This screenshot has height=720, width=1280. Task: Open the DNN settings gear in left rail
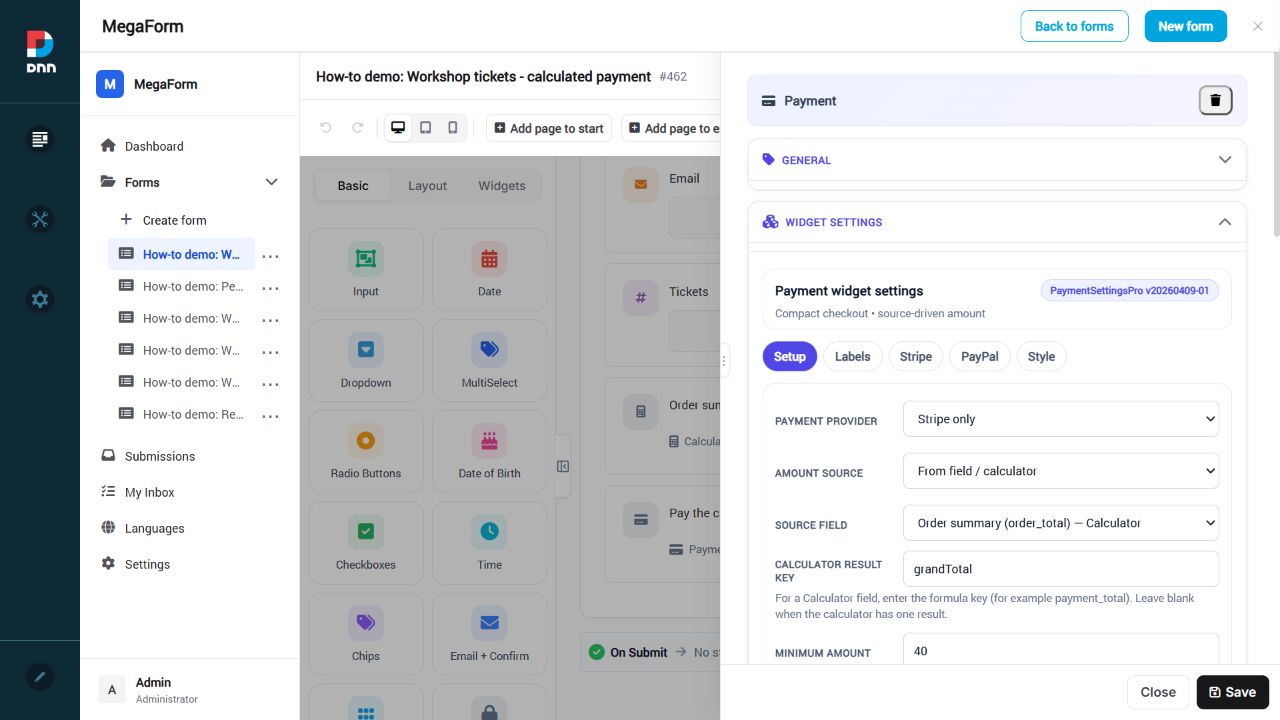pyautogui.click(x=40, y=299)
